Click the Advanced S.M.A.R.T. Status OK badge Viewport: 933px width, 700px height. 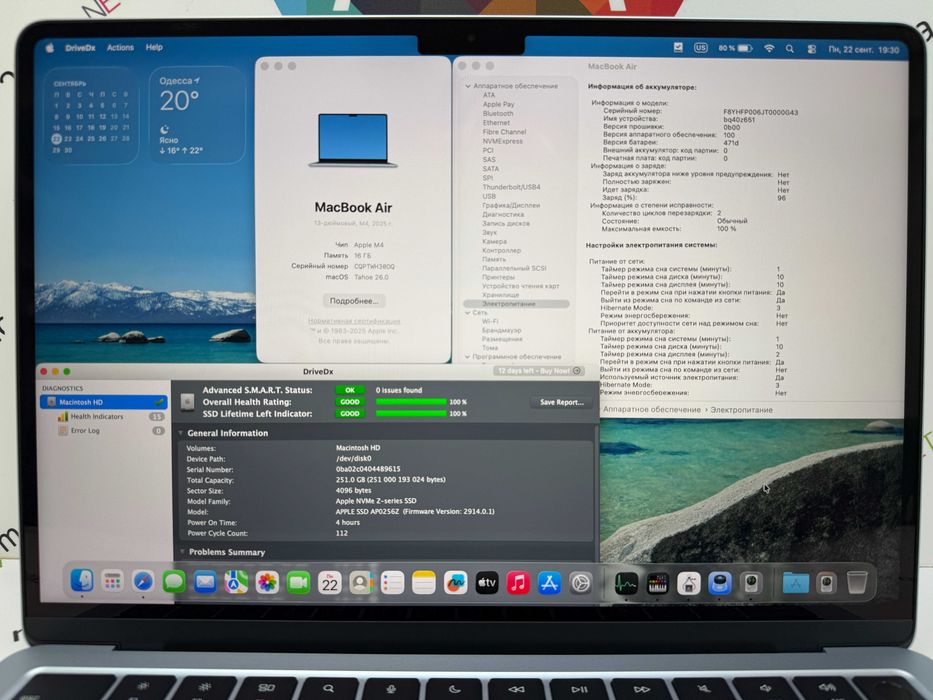pos(350,390)
